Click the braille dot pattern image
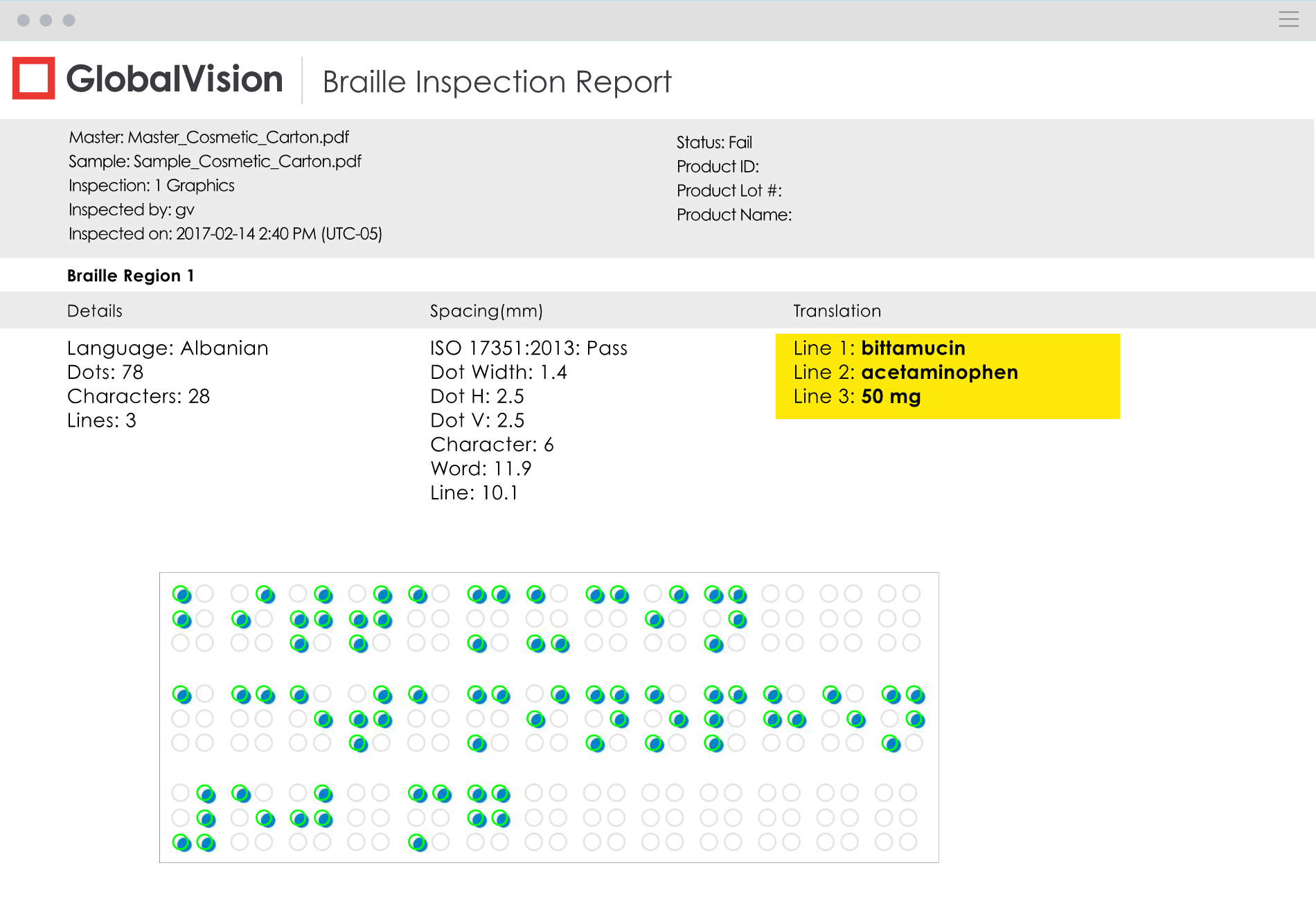Screen dimensions: 1316x906 click(x=549, y=717)
